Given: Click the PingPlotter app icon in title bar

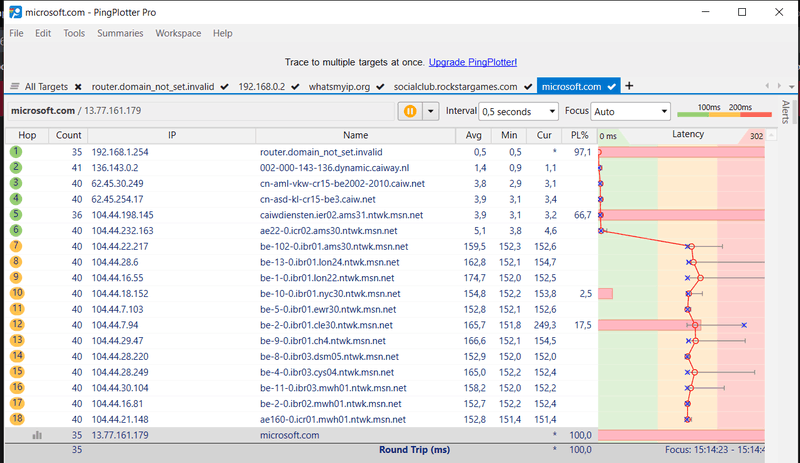Looking at the screenshot, I should (x=15, y=12).
